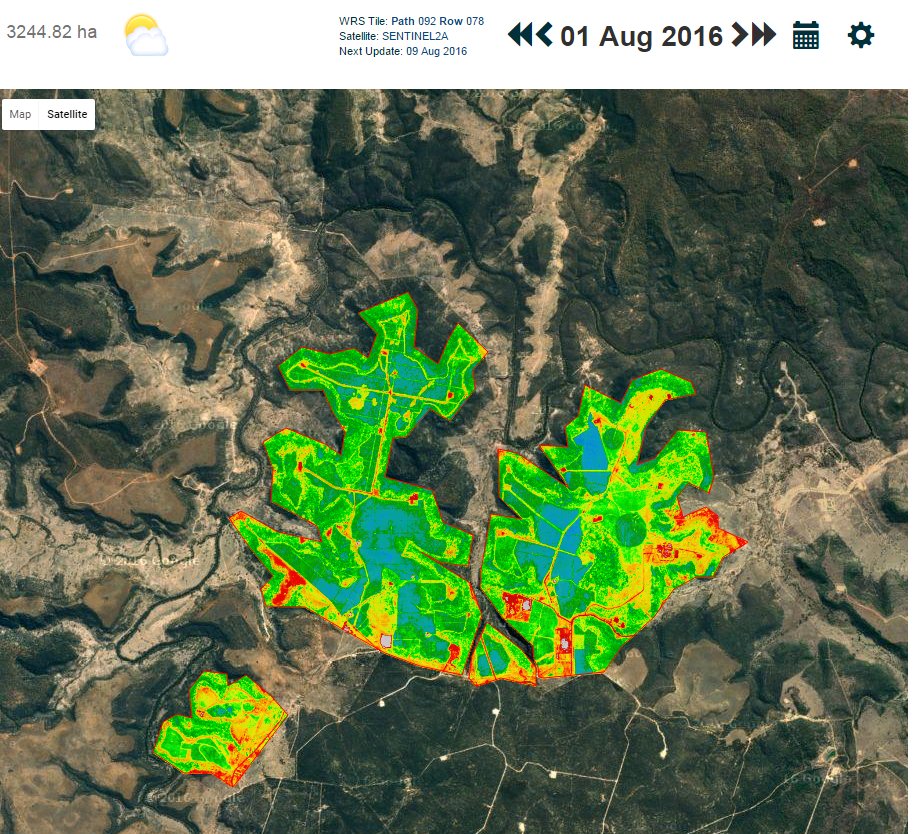
Task: Click the Satellite: SENTINEL2A text
Action: coord(393,36)
